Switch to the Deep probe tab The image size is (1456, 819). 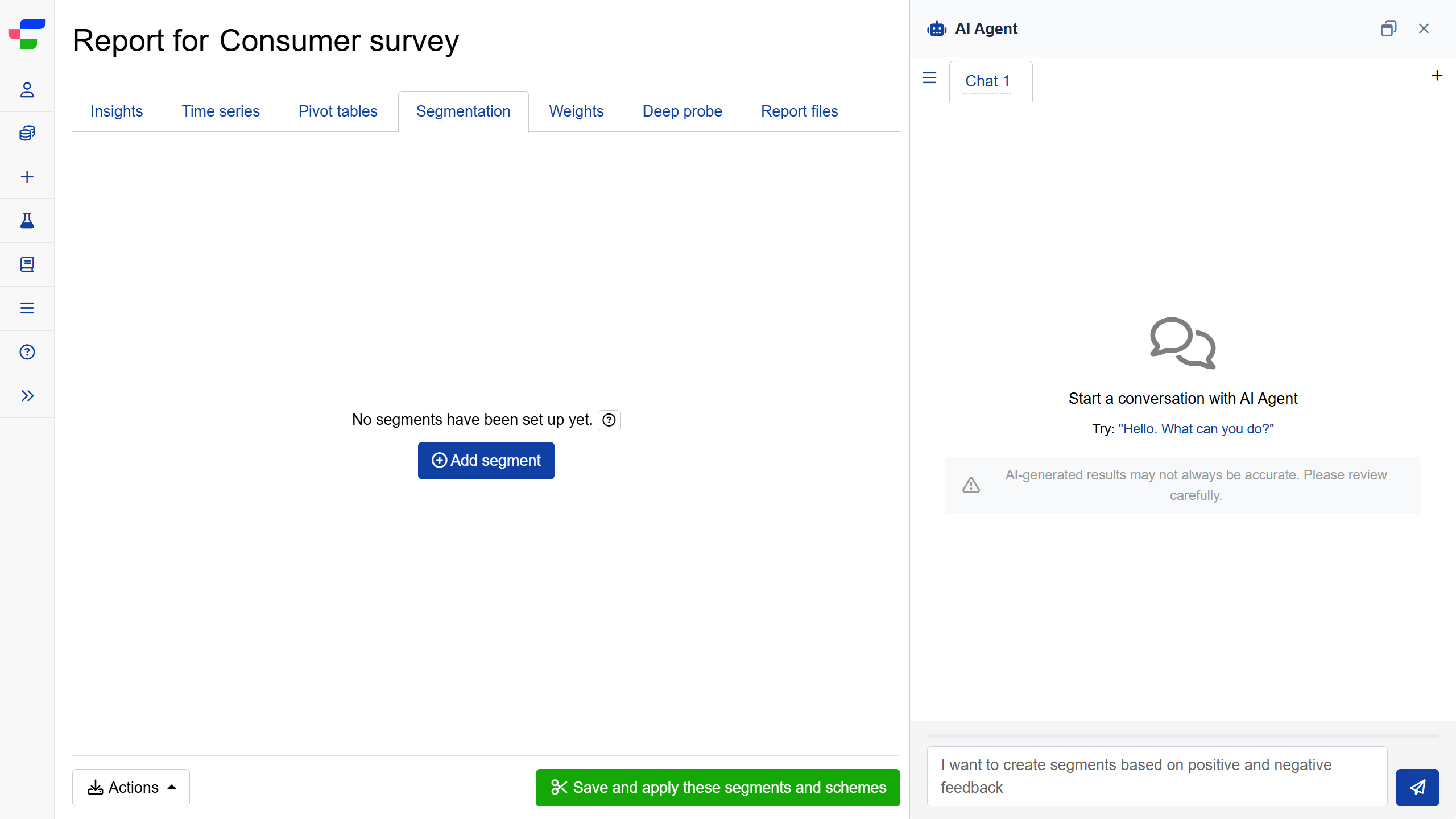coord(682,111)
